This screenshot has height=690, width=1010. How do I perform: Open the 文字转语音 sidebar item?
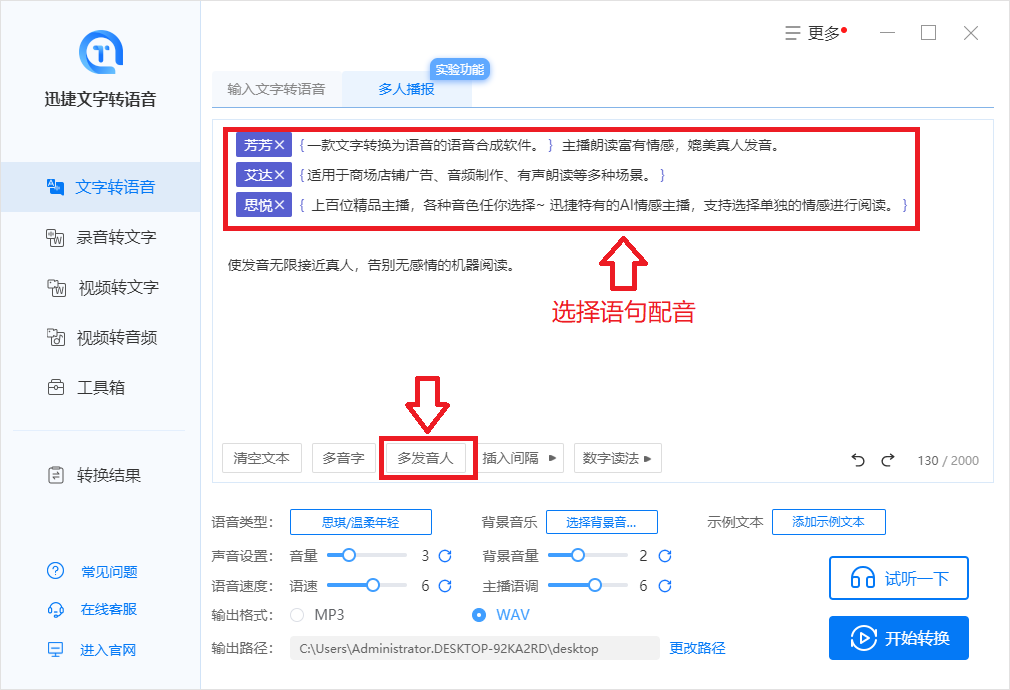click(x=100, y=187)
